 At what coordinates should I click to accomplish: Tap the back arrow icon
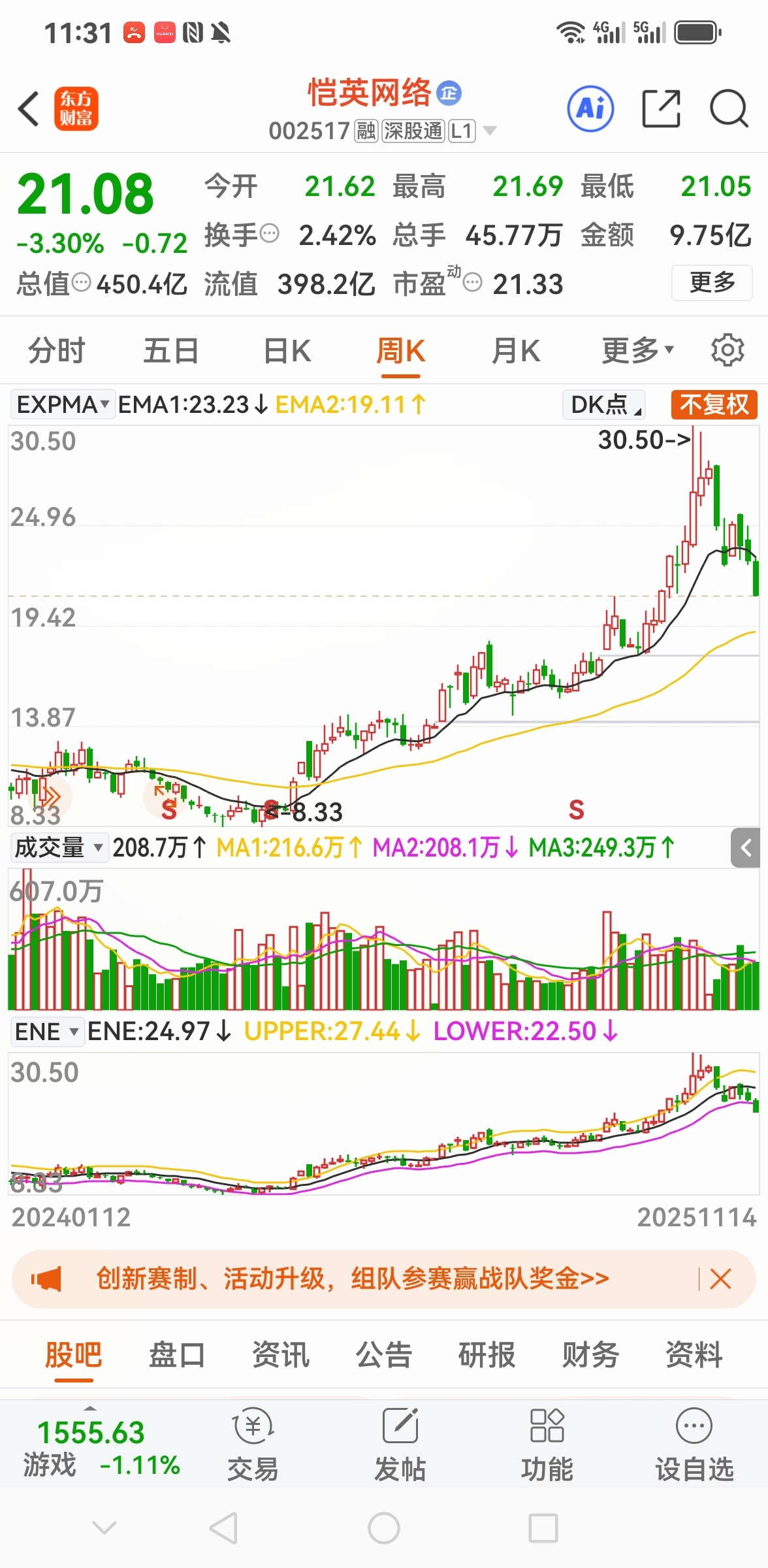click(29, 108)
